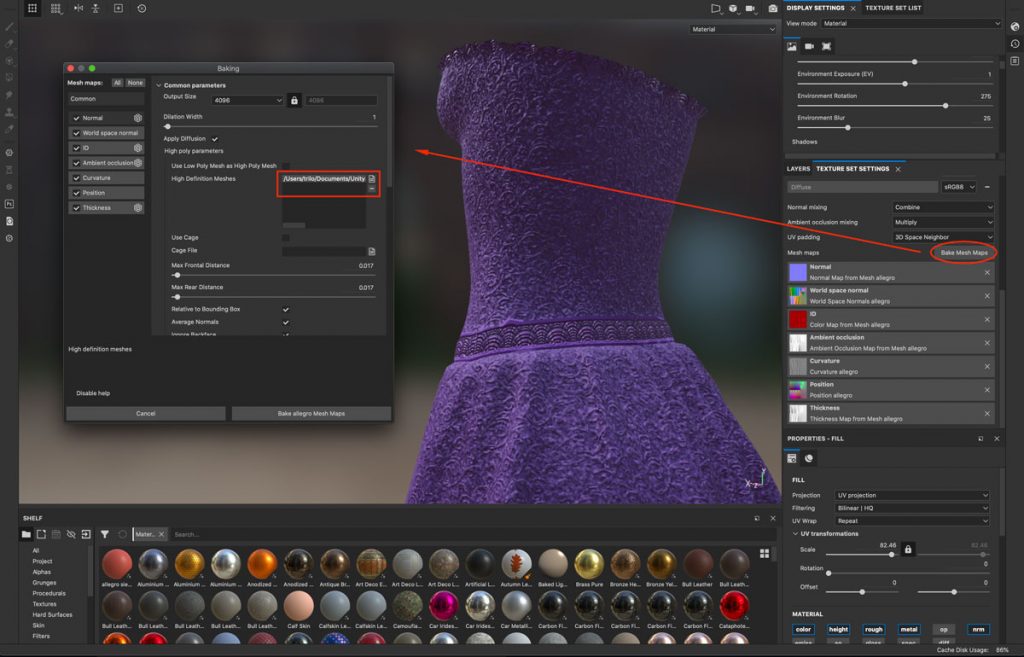Adjust the Dilation Width slider

(x=168, y=127)
